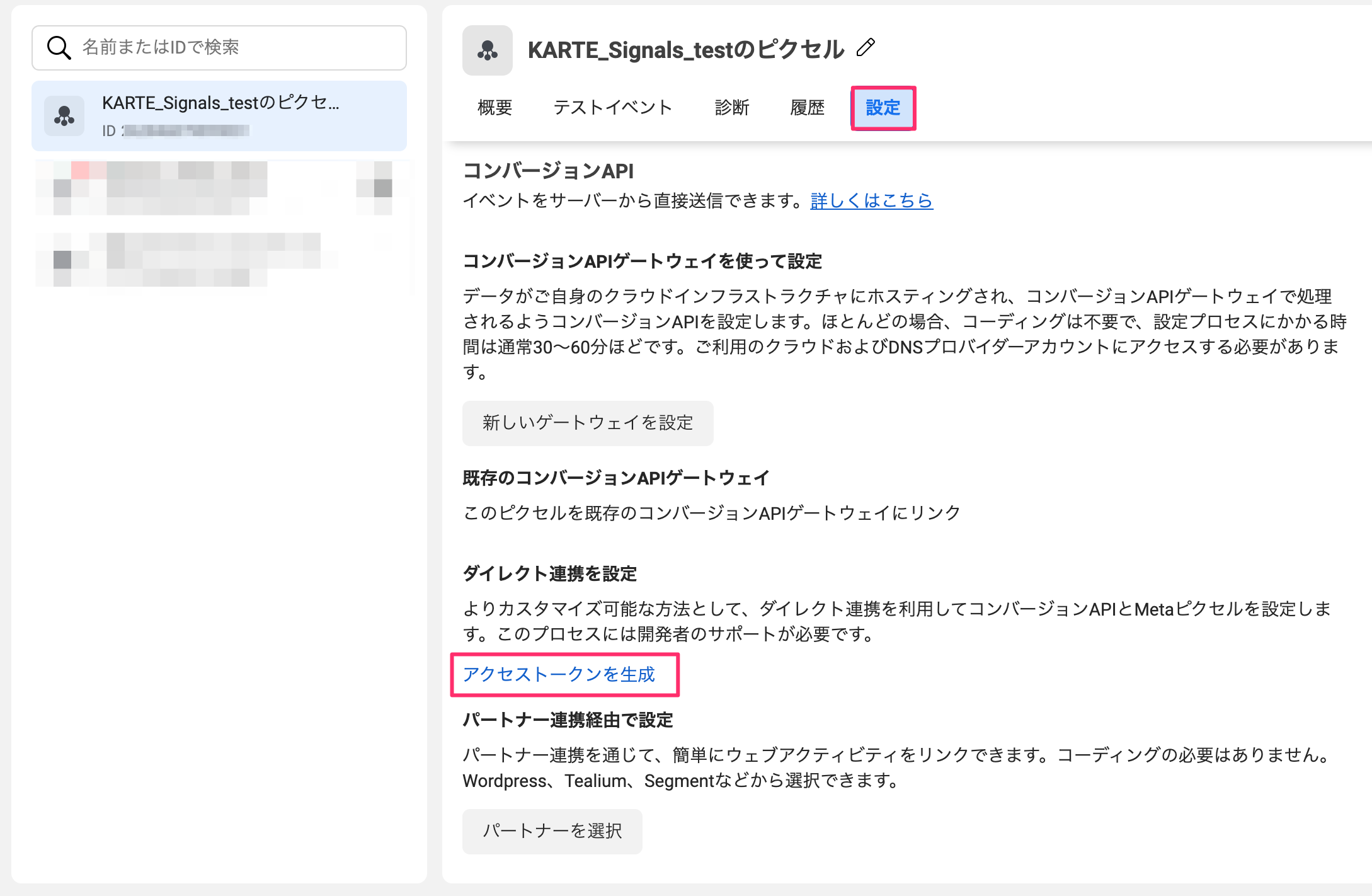Click the アクセストークンを生成 link
This screenshot has height=896, width=1372.
[x=559, y=674]
